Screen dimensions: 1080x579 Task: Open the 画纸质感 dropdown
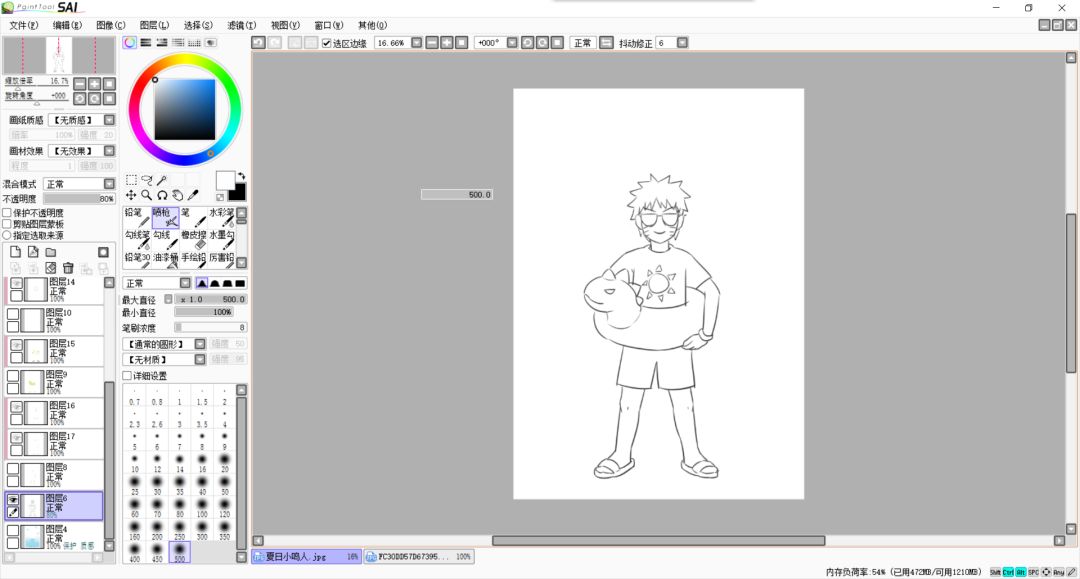tap(110, 120)
